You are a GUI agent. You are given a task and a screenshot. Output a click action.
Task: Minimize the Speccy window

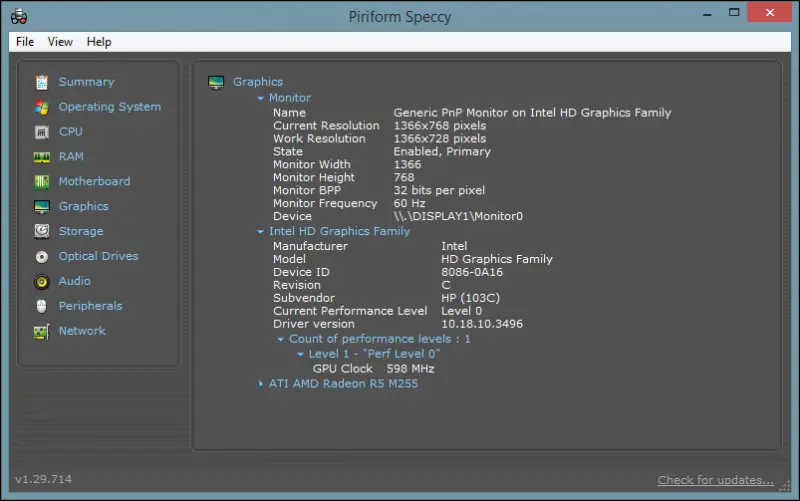[707, 14]
